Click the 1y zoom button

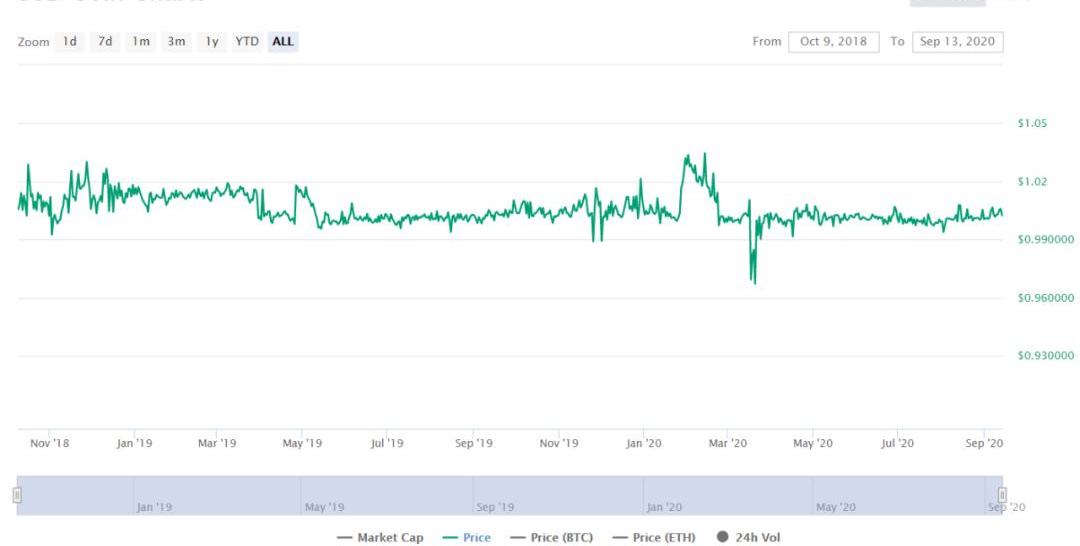pos(211,42)
